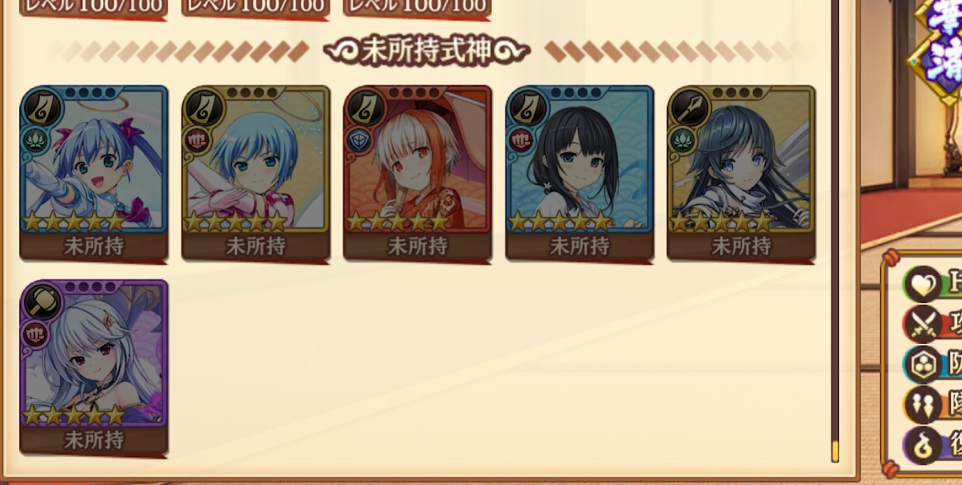The height and width of the screenshot is (485, 962).
Task: Click hammer weapon icon on purple card
Action: point(42,302)
